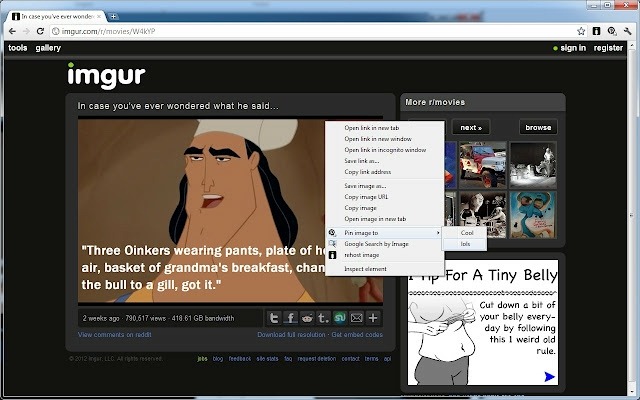Screen dimensions: 640x400
Task: Go to next image with 'next »' button
Action: [x=471, y=127]
